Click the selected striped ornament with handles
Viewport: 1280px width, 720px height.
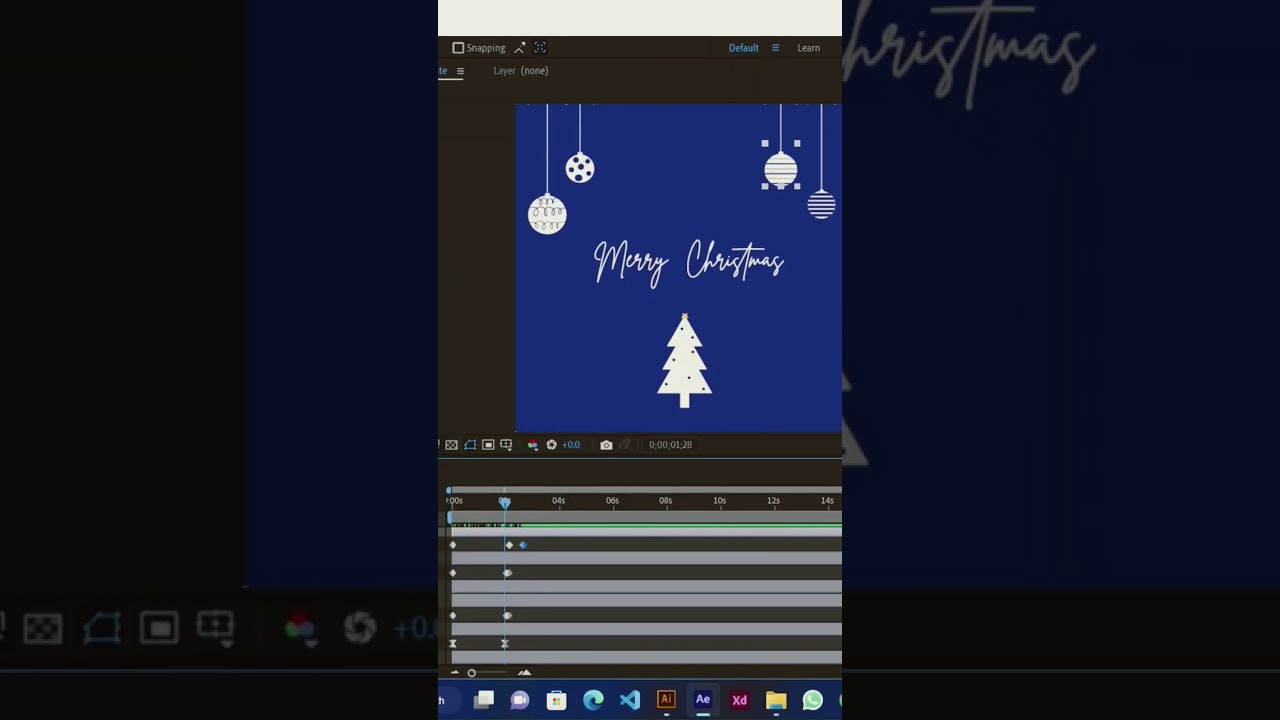click(781, 169)
